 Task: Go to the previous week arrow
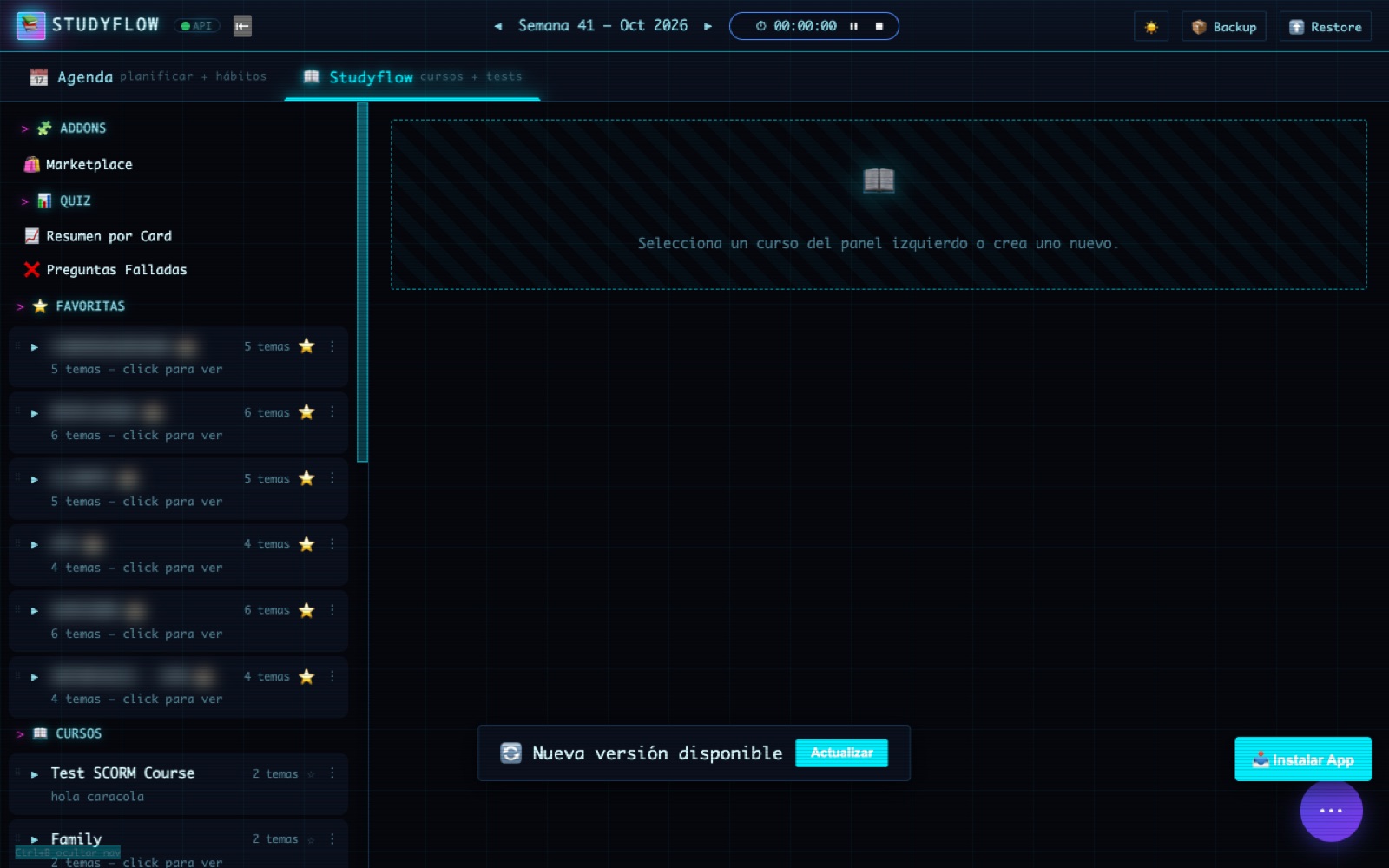[498, 26]
